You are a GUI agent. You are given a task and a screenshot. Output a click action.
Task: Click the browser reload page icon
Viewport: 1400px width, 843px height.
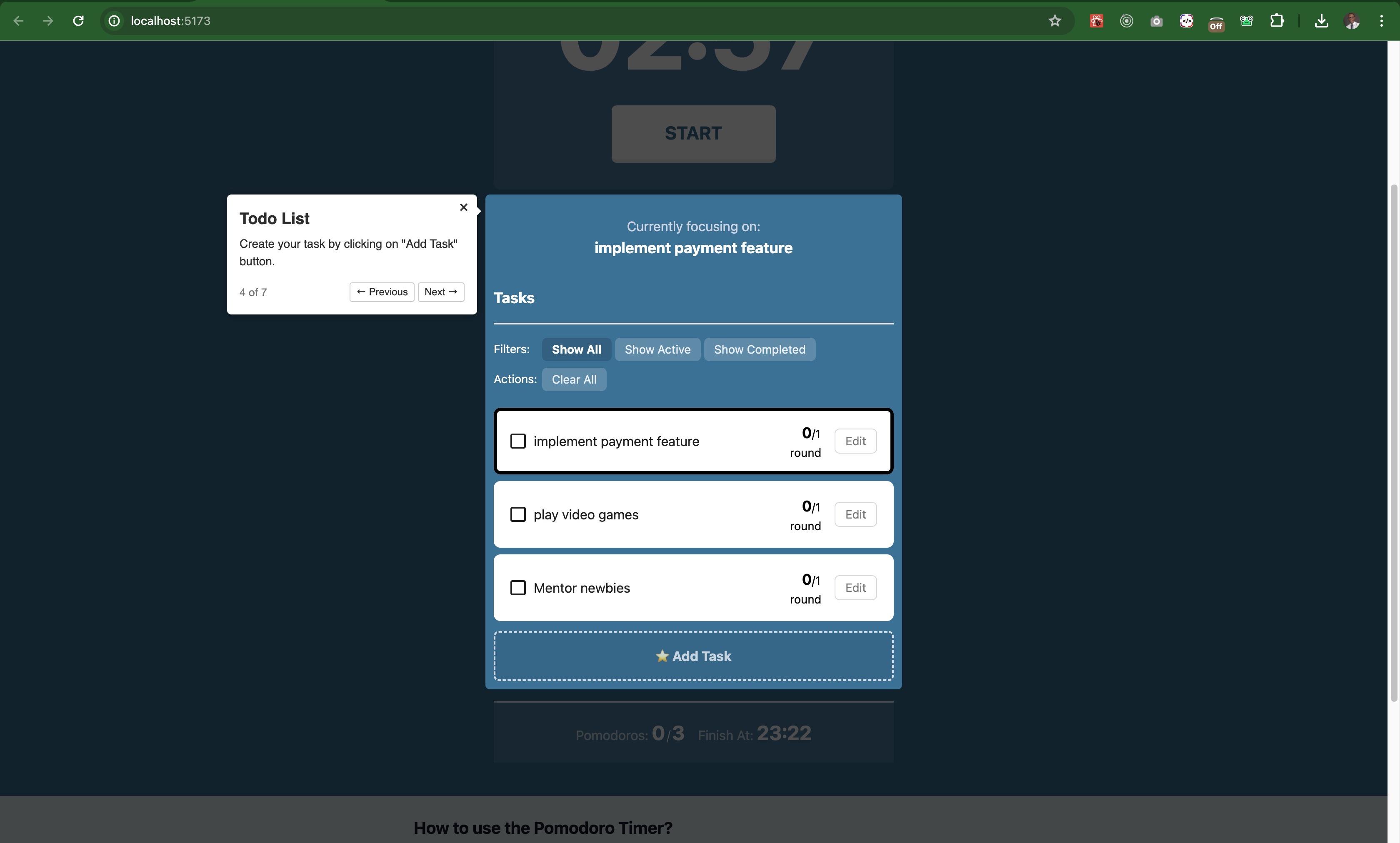pos(78,21)
